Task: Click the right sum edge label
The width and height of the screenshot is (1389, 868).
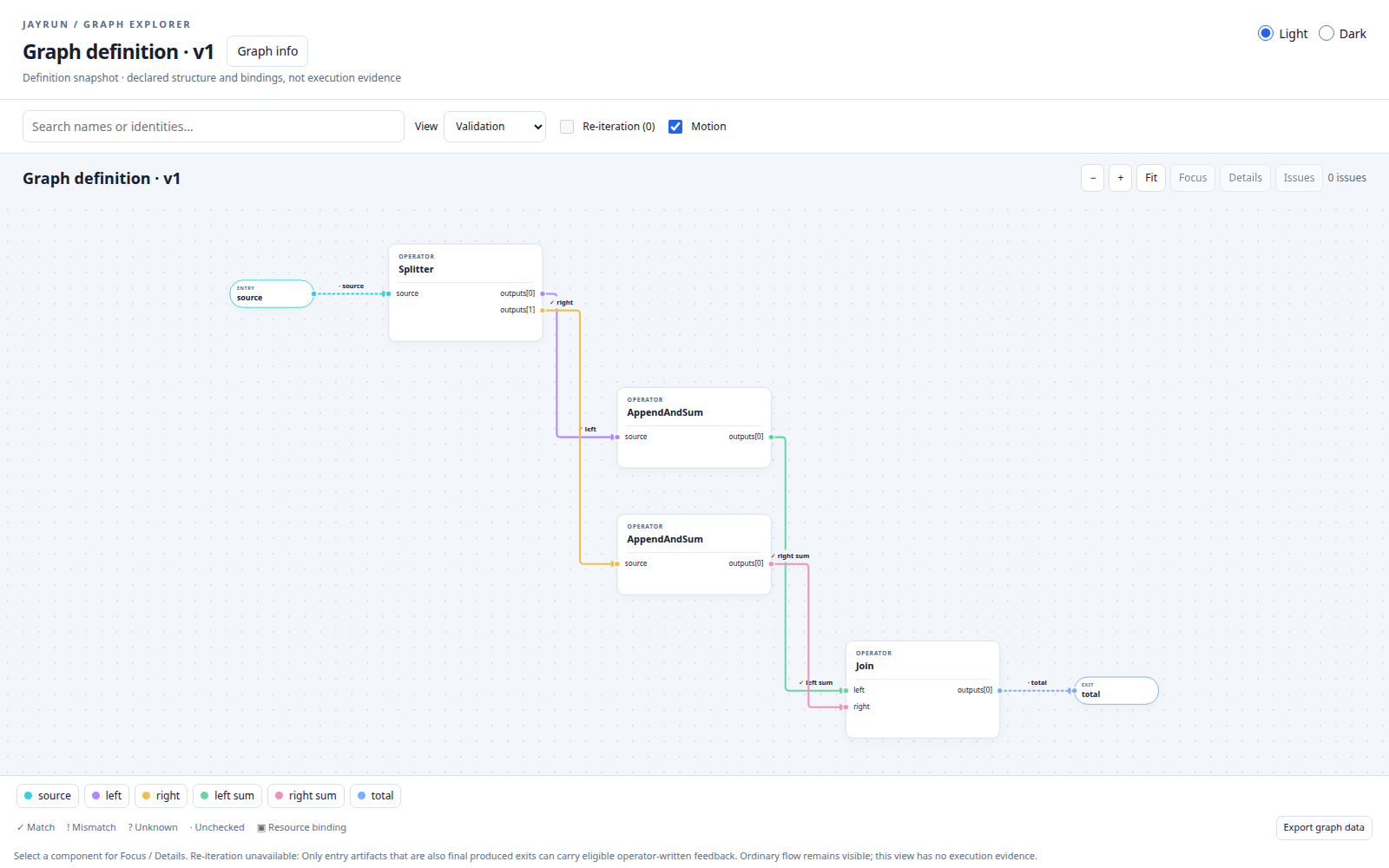Action: coord(791,556)
